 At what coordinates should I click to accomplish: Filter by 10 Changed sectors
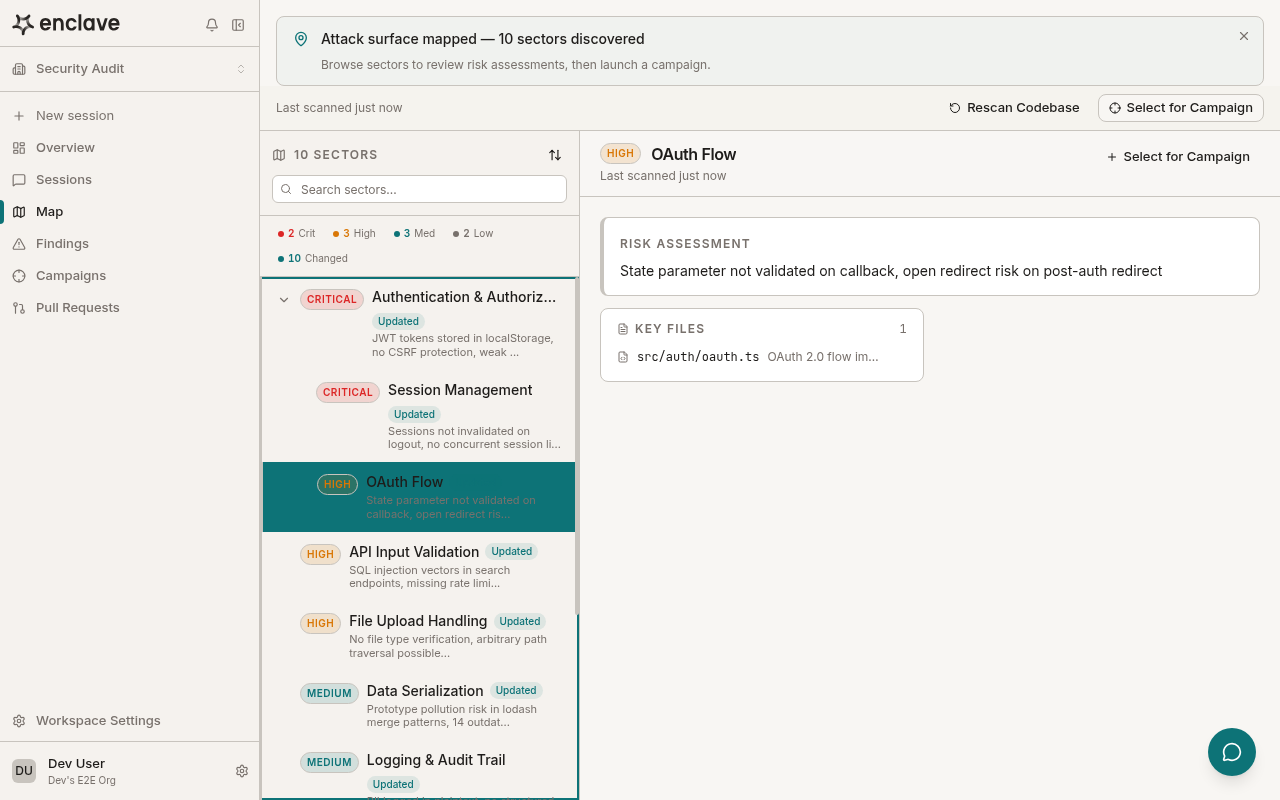click(313, 258)
